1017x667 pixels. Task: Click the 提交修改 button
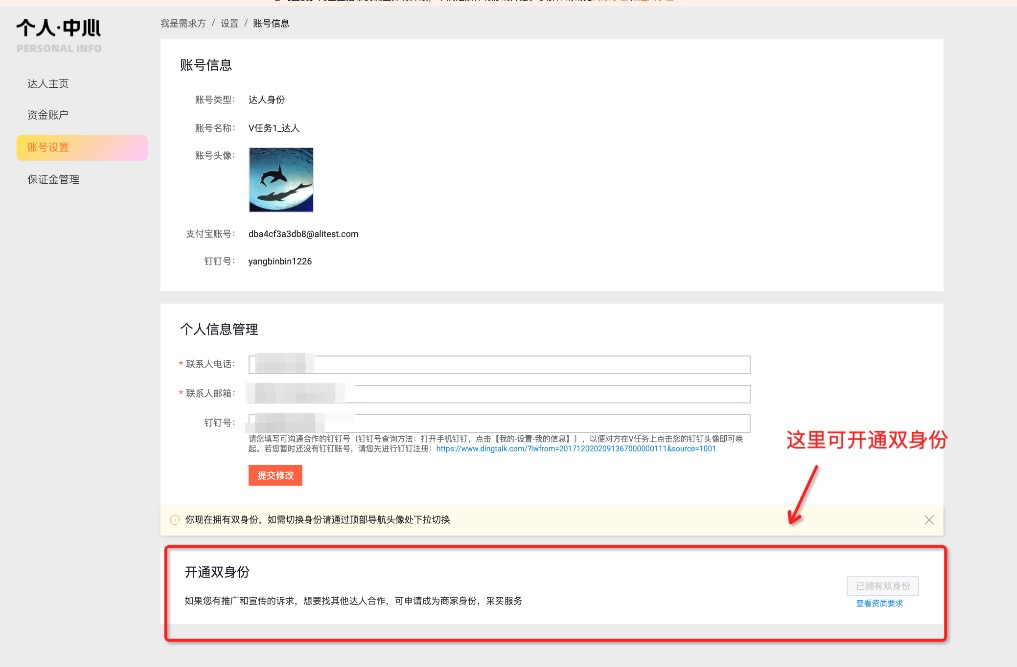coord(275,476)
